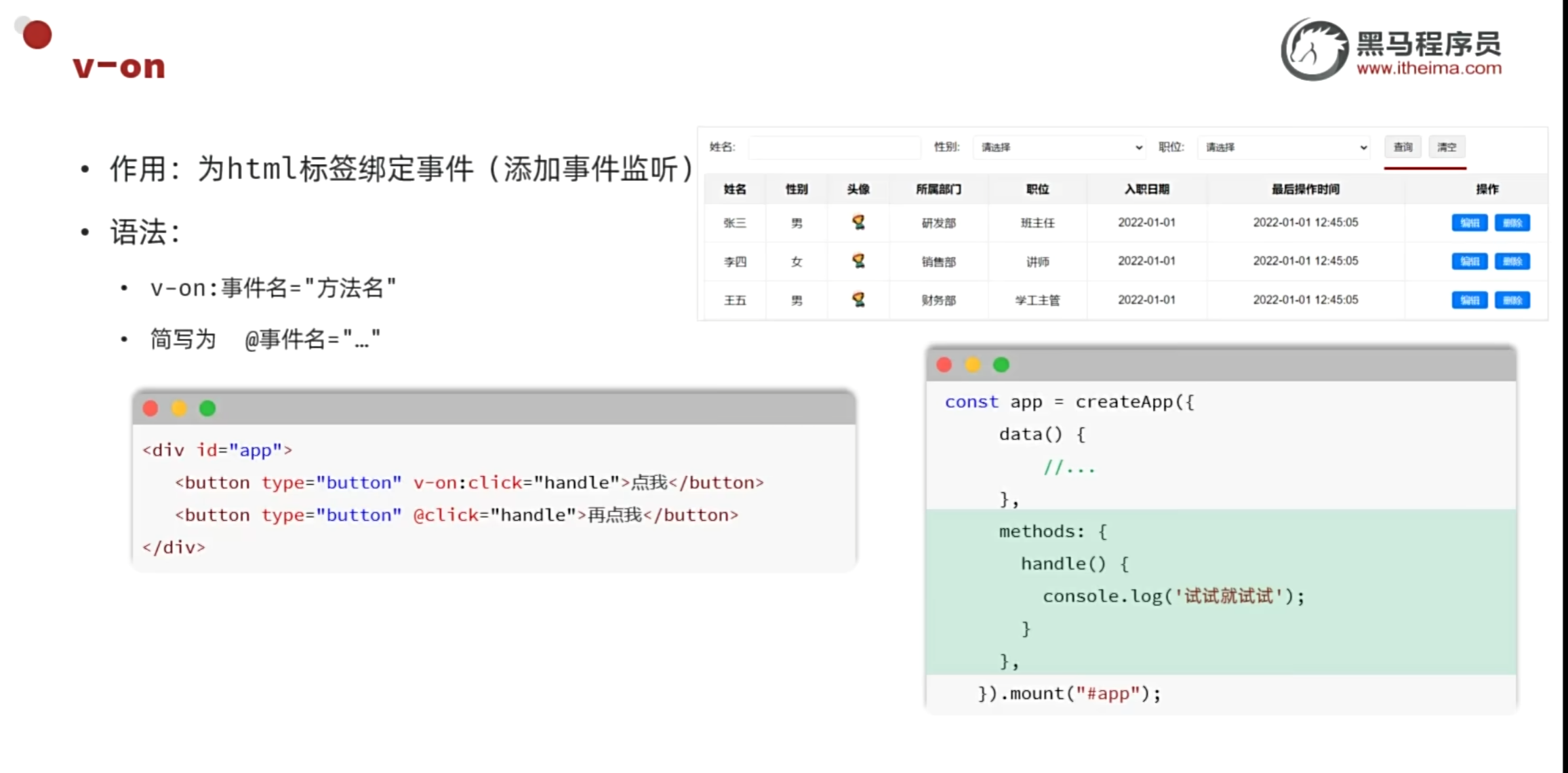The height and width of the screenshot is (773, 1568).
Task: Click the red dot beside the v-on title
Action: (37, 35)
